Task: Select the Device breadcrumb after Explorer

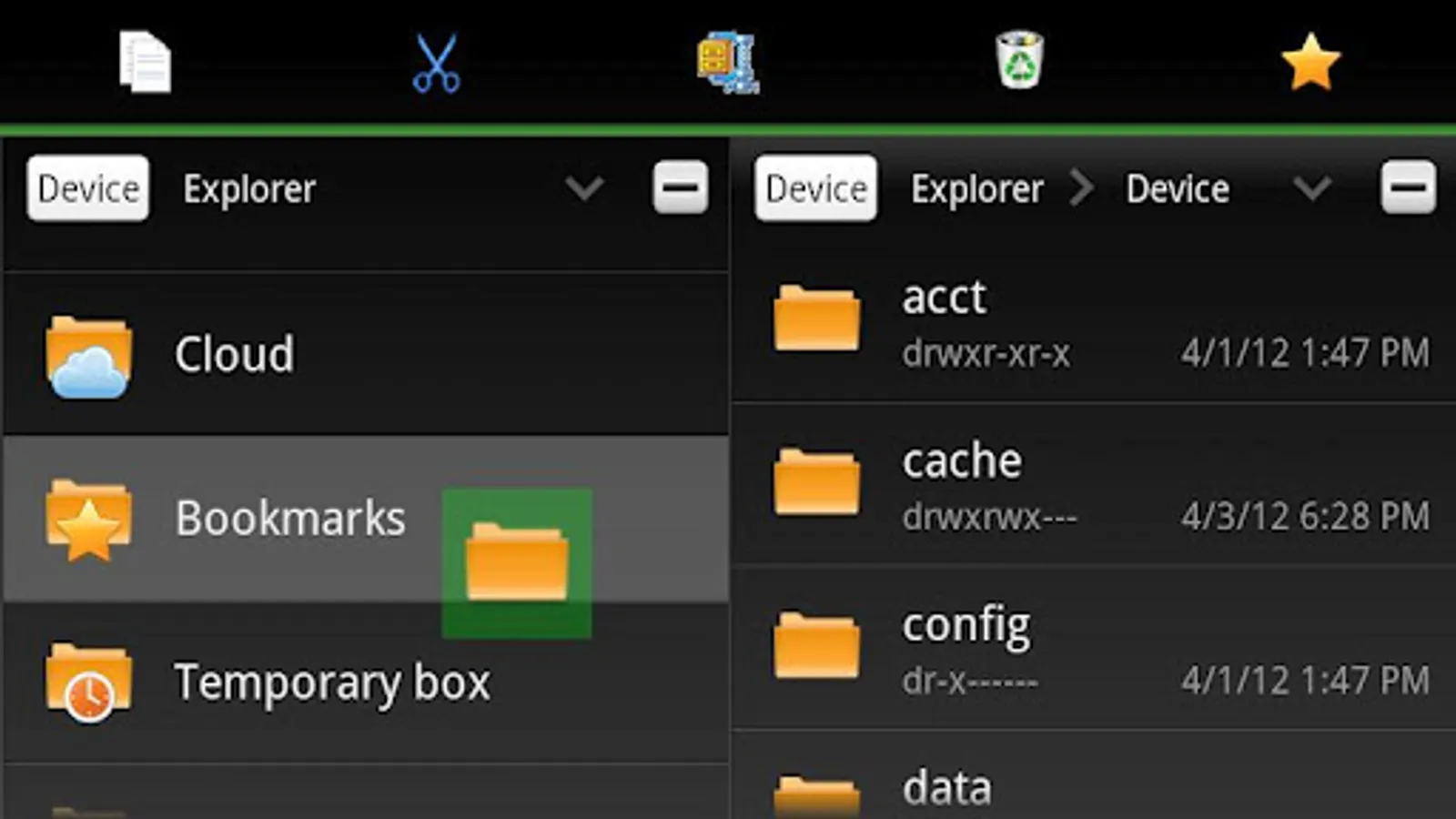Action: 1178,189
